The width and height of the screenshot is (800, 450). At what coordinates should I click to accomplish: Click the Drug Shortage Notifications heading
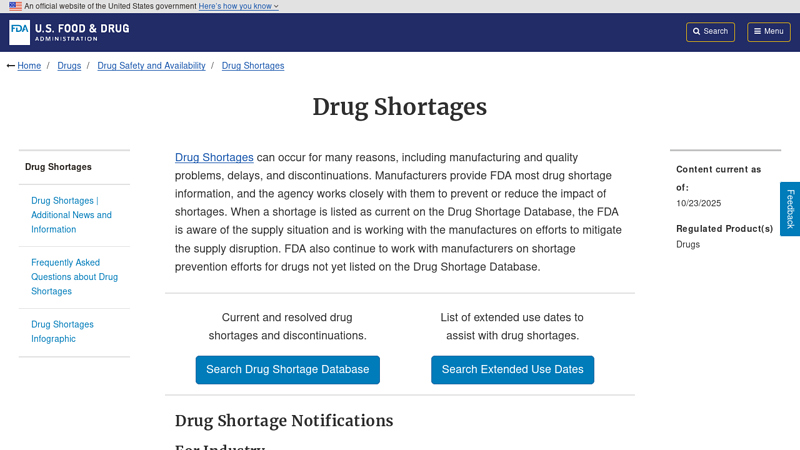(x=284, y=421)
